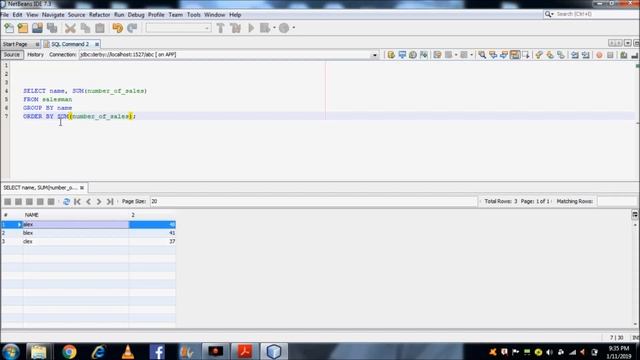Screen dimensions: 640x360
Task: Click the value 41 cell
Action: pos(152,233)
